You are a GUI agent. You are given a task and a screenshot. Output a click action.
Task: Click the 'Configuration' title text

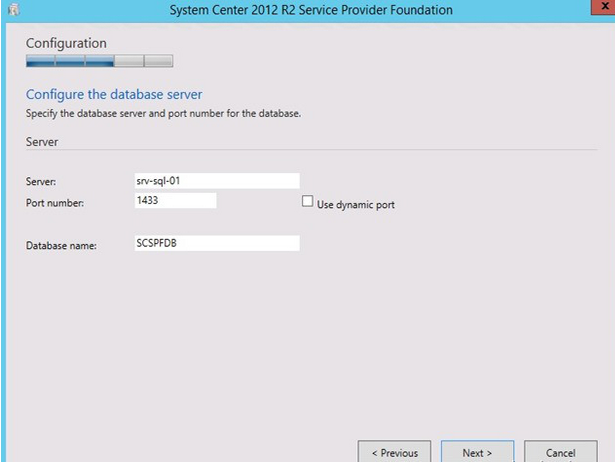pos(66,43)
